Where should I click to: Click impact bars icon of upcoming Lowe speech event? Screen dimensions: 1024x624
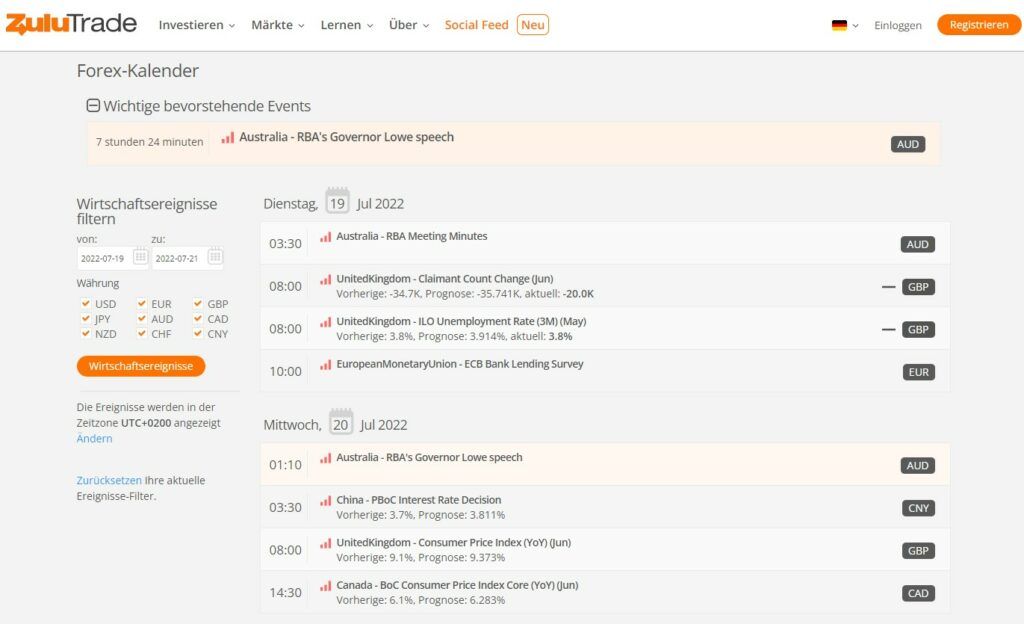(227, 138)
